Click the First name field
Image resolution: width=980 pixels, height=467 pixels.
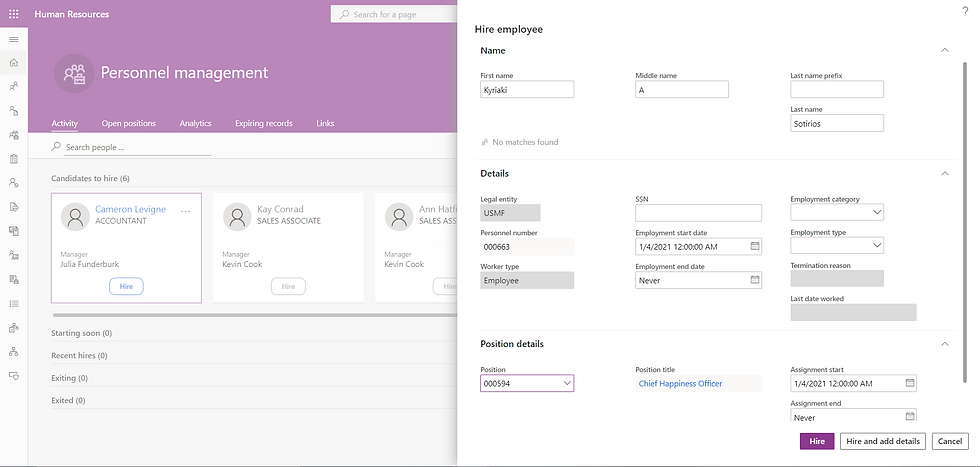tap(527, 89)
